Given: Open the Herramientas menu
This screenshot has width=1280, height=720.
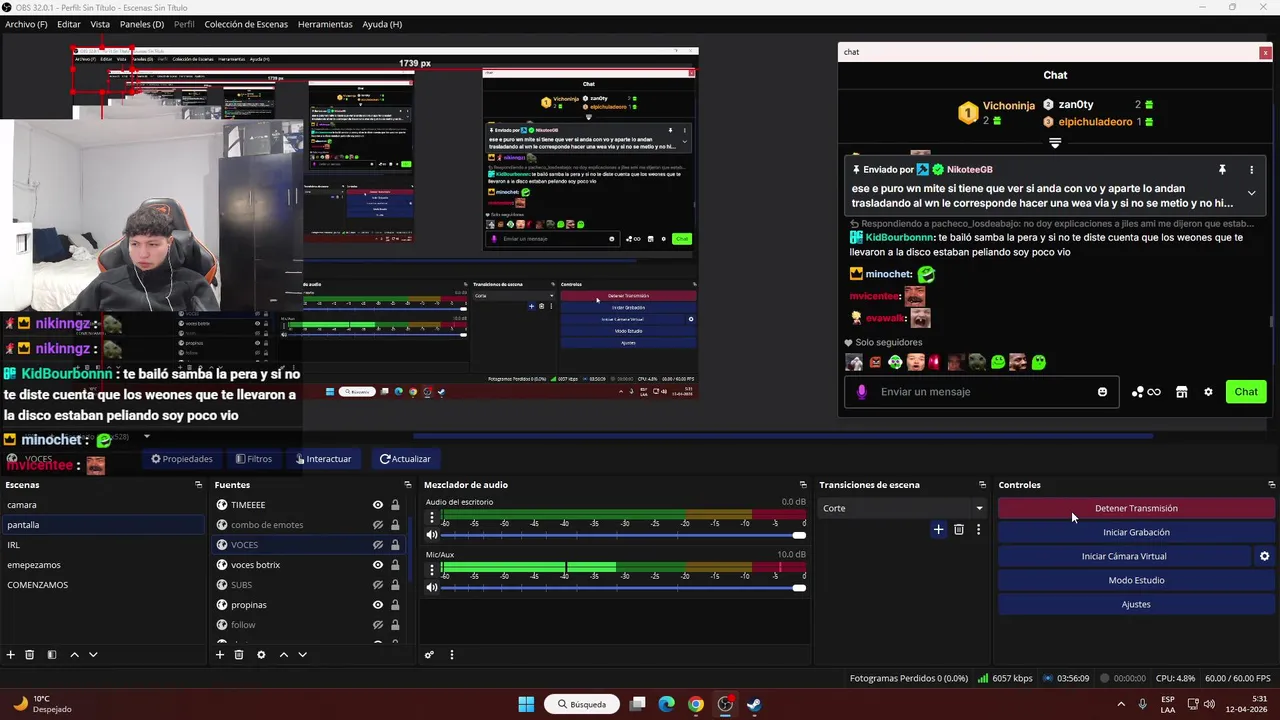Looking at the screenshot, I should (325, 24).
